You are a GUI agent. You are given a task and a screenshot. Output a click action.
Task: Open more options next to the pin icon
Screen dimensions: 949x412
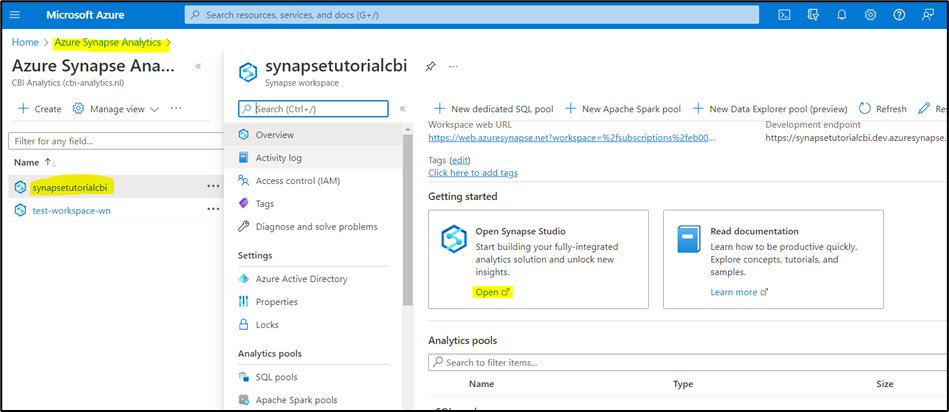pos(453,67)
